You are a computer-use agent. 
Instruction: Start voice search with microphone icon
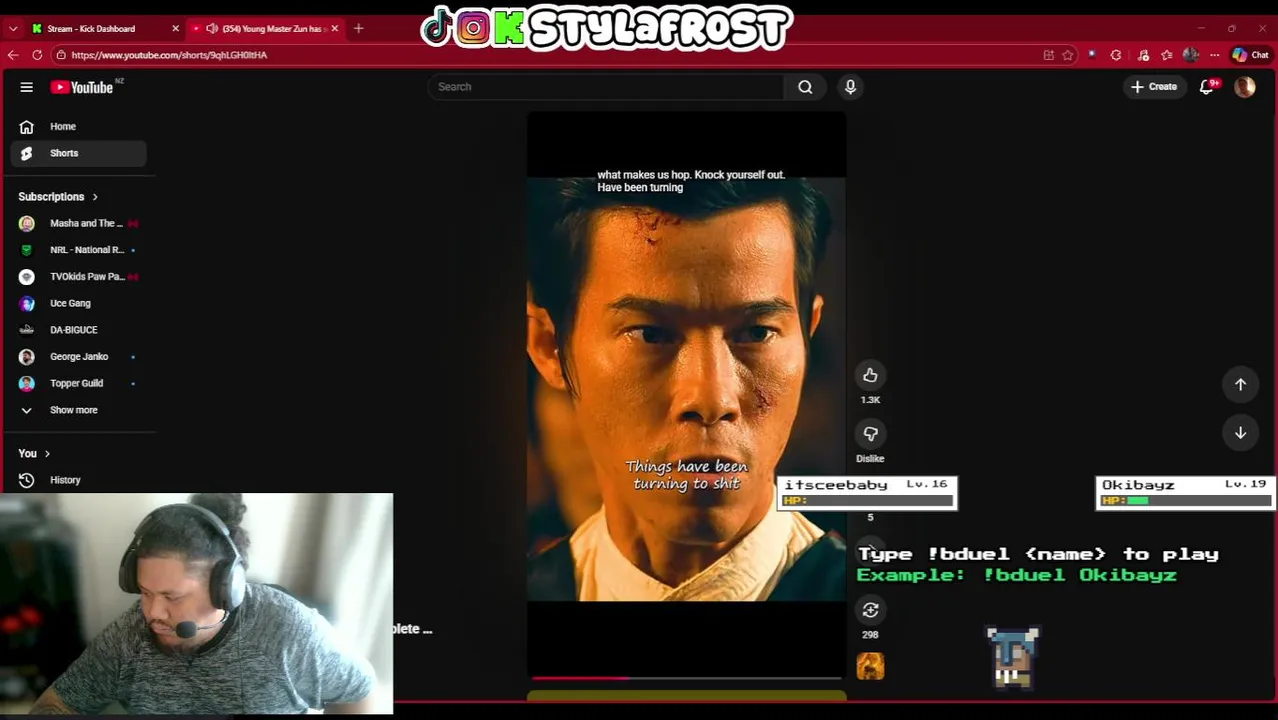point(850,87)
